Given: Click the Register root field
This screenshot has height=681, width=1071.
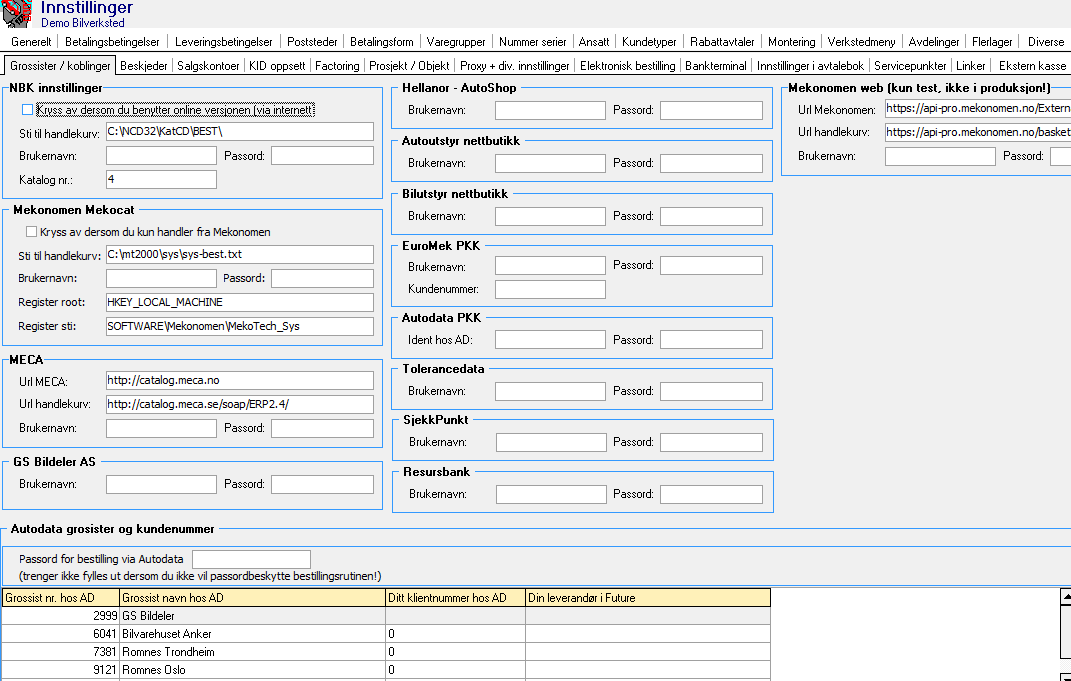Looking at the screenshot, I should point(240,302).
